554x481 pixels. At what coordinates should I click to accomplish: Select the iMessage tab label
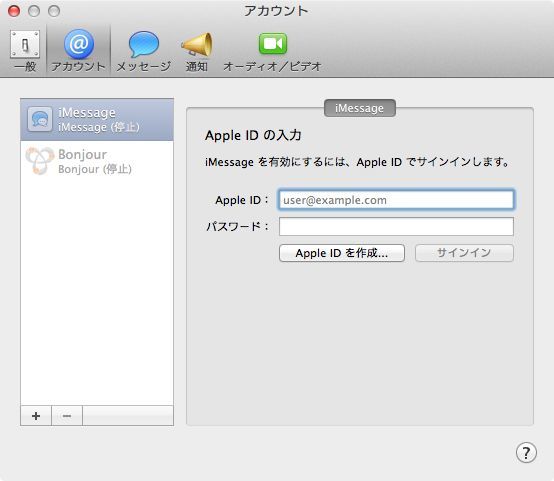point(360,108)
